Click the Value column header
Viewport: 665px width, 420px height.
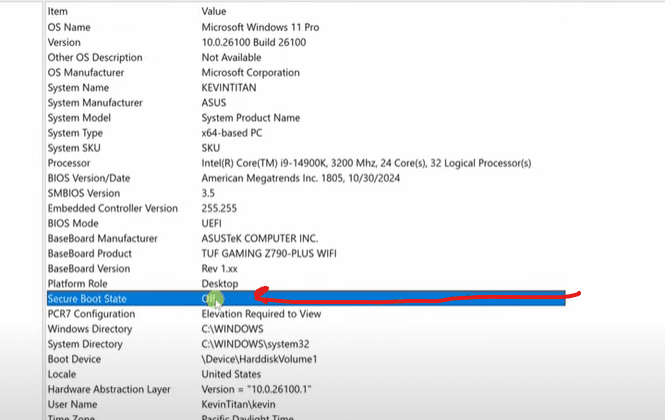(215, 12)
